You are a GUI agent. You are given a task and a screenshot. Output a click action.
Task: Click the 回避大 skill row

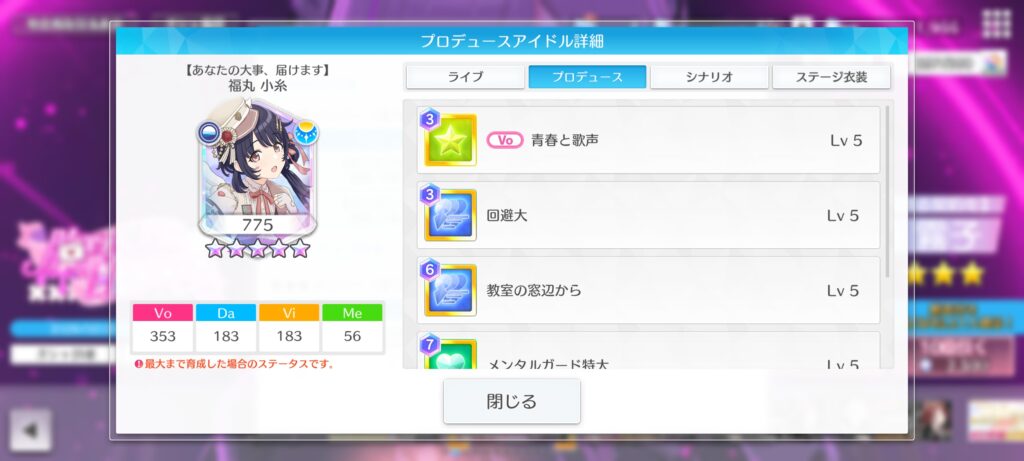(x=648, y=215)
